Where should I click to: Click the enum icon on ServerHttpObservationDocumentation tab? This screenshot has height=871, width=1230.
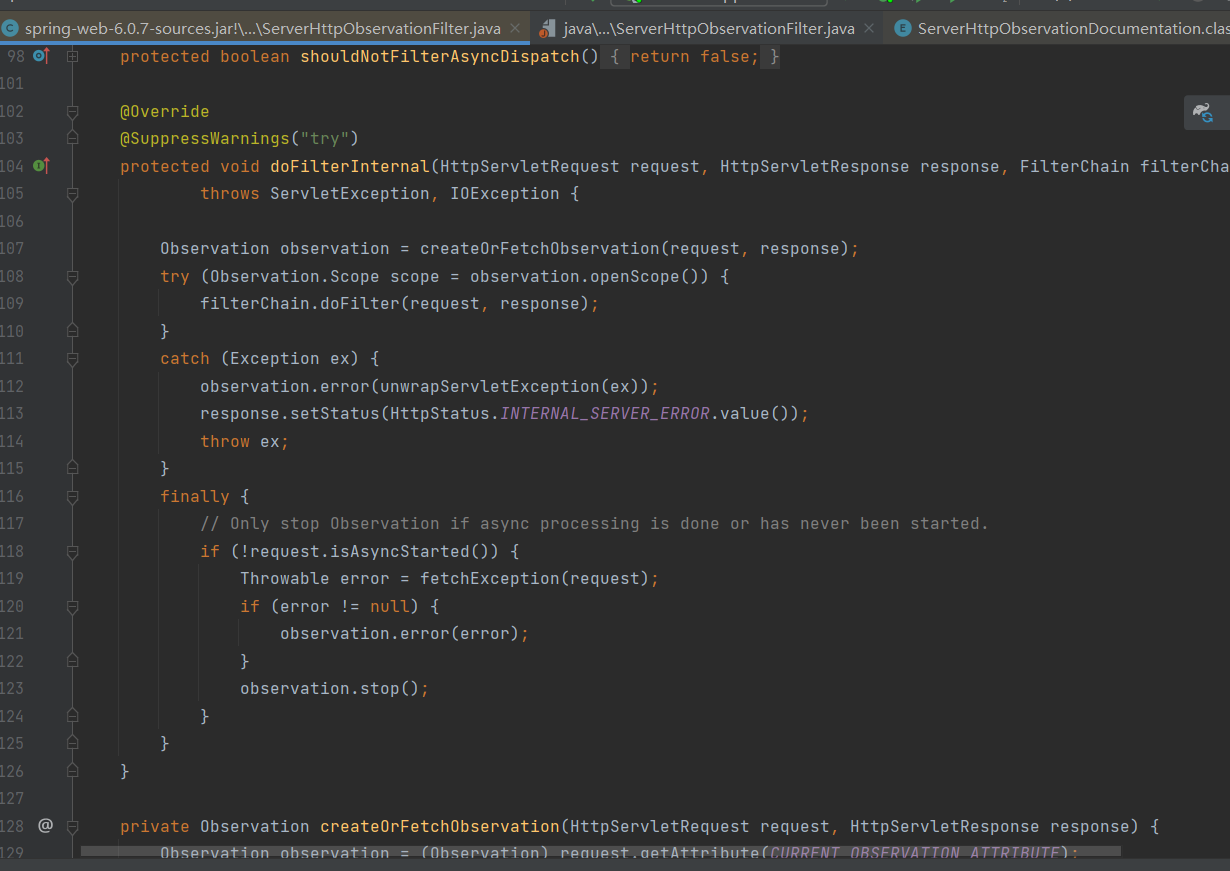tap(901, 29)
